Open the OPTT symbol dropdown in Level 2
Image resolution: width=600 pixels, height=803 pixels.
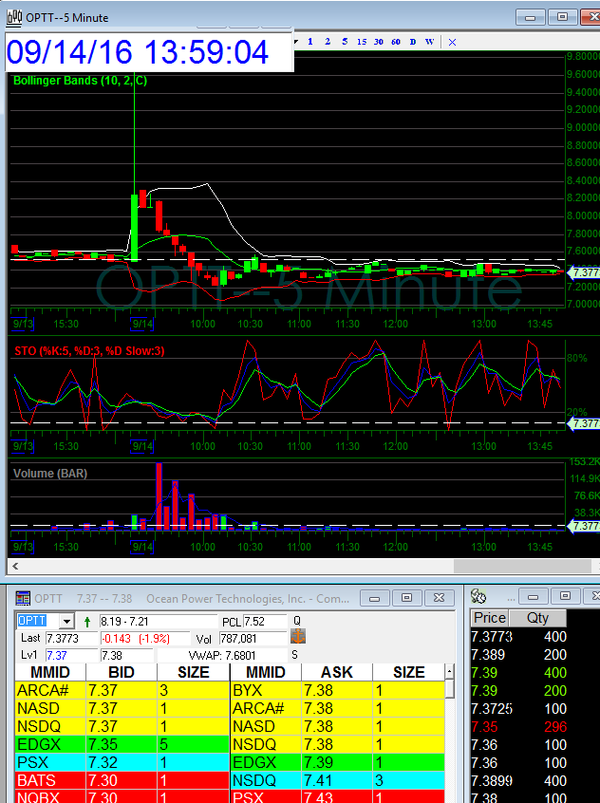(67, 621)
